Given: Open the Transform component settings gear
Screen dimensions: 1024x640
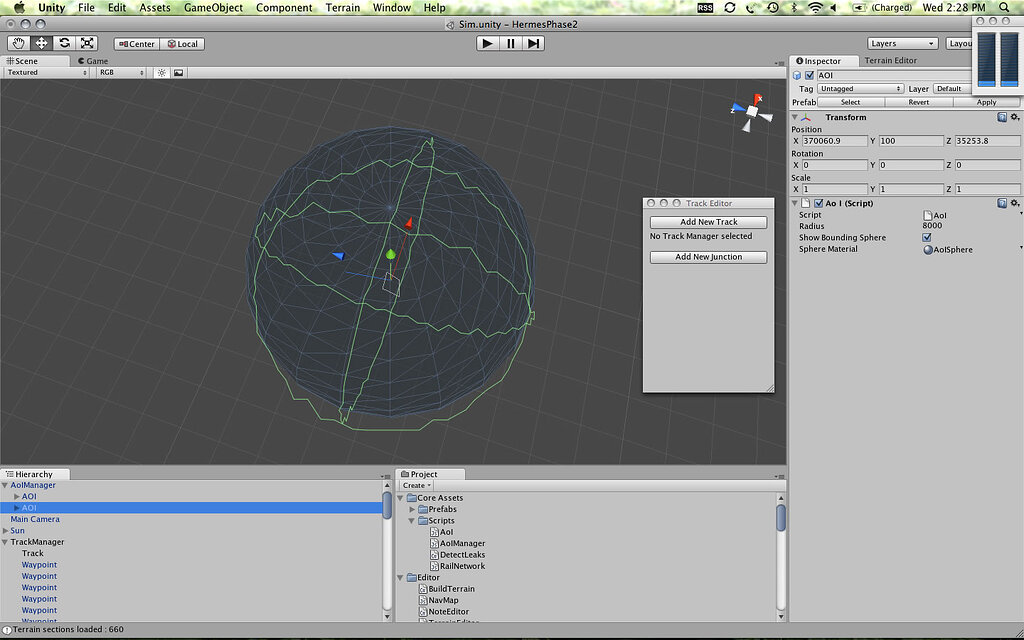Looking at the screenshot, I should point(1016,117).
